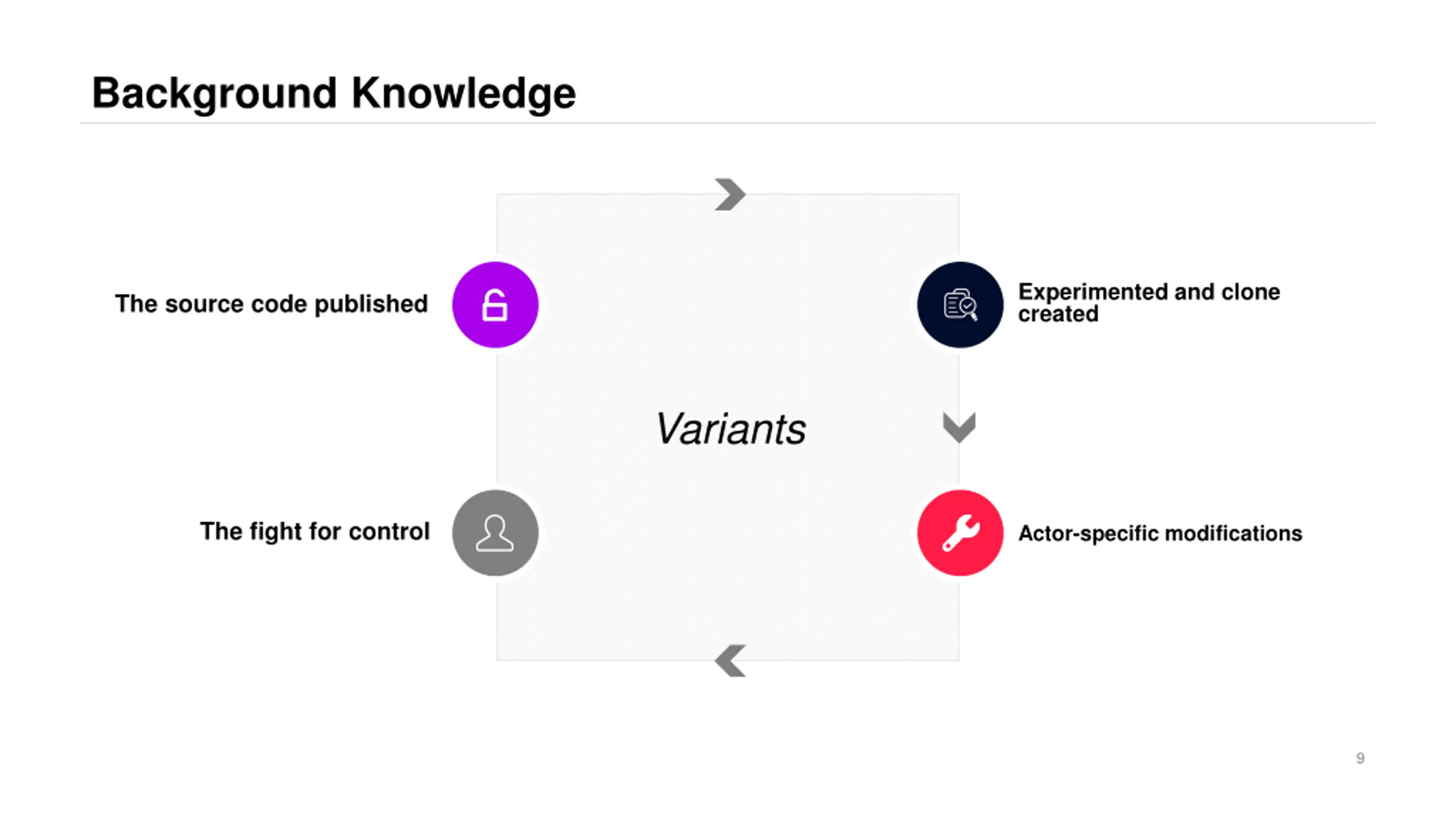The height and width of the screenshot is (819, 1456).
Task: Select "The source code published" label
Action: pyautogui.click(x=271, y=304)
